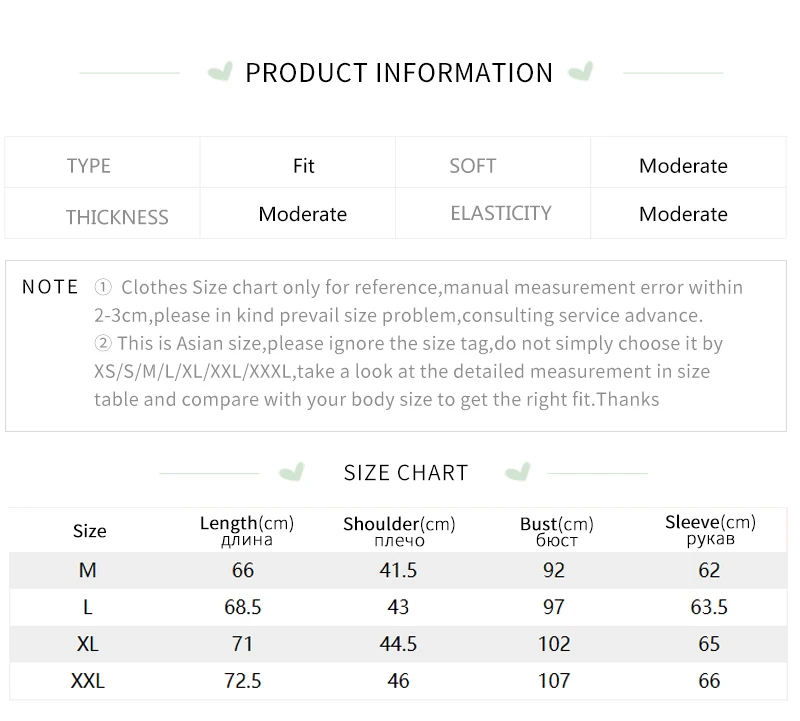Click the Bust(cm) column header
The width and height of the screenshot is (800, 721).
[x=556, y=531]
